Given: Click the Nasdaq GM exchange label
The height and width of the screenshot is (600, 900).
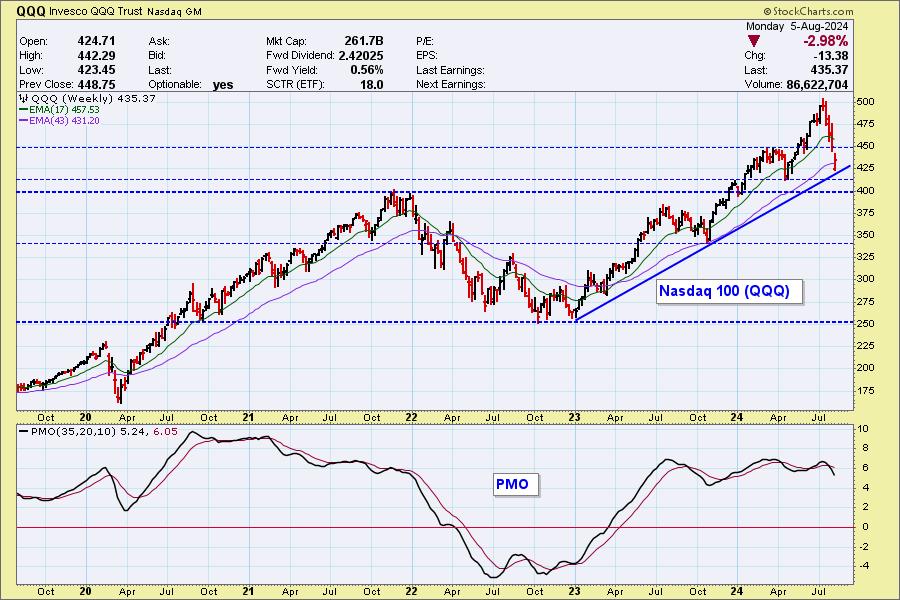Looking at the screenshot, I should click(x=174, y=11).
